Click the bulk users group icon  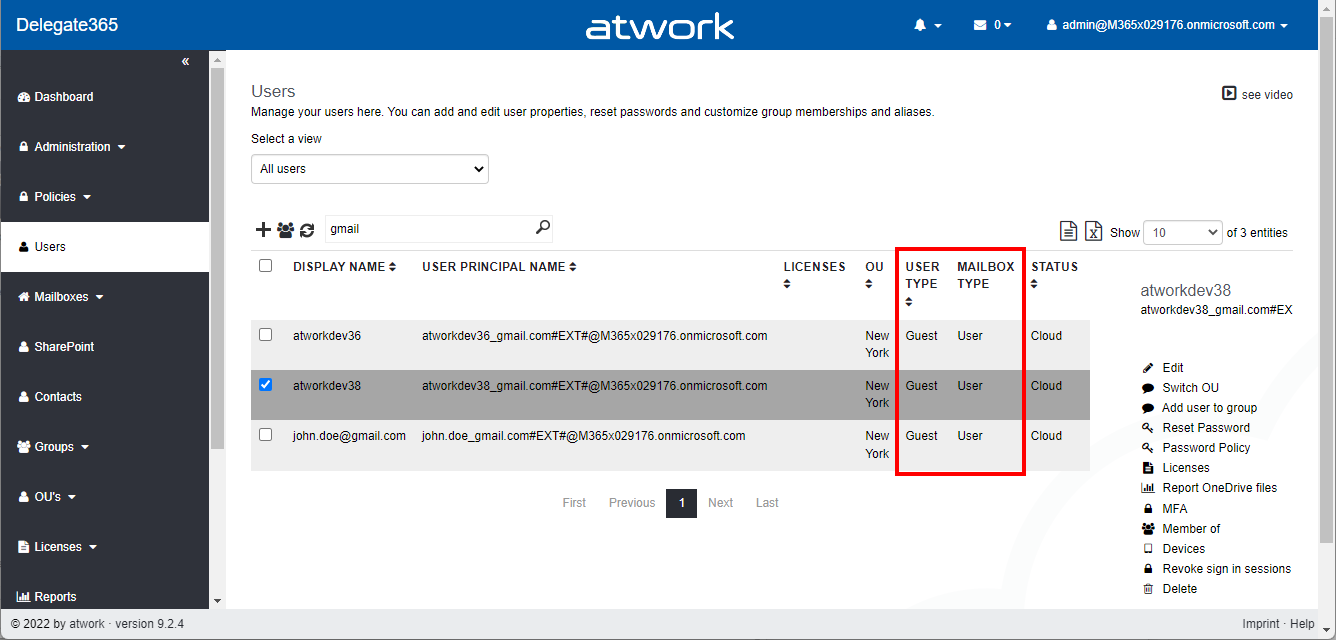point(286,230)
